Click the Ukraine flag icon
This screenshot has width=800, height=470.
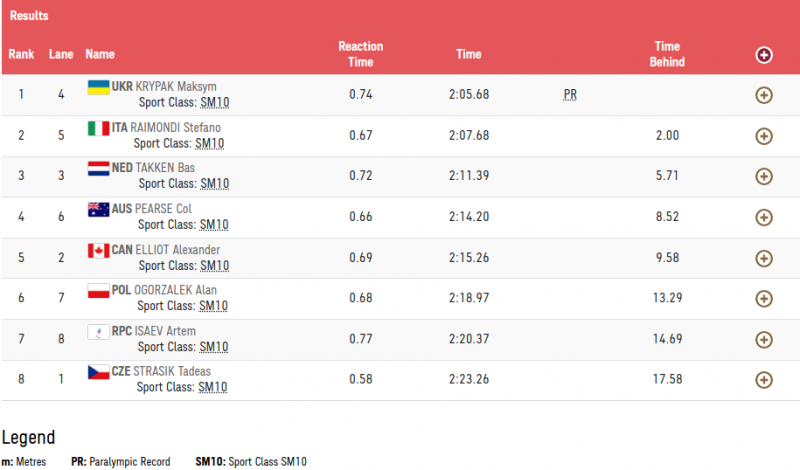pyautogui.click(x=98, y=87)
